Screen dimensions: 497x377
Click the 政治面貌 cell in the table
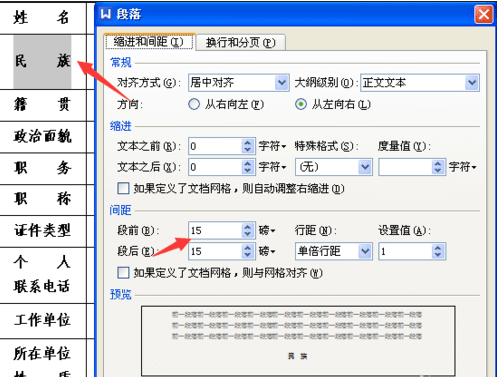point(43,137)
